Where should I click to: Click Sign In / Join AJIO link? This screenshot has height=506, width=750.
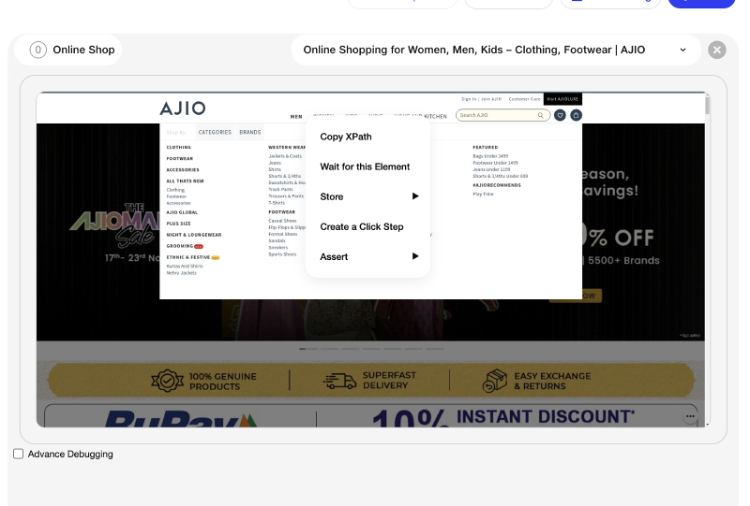pyautogui.click(x=481, y=99)
